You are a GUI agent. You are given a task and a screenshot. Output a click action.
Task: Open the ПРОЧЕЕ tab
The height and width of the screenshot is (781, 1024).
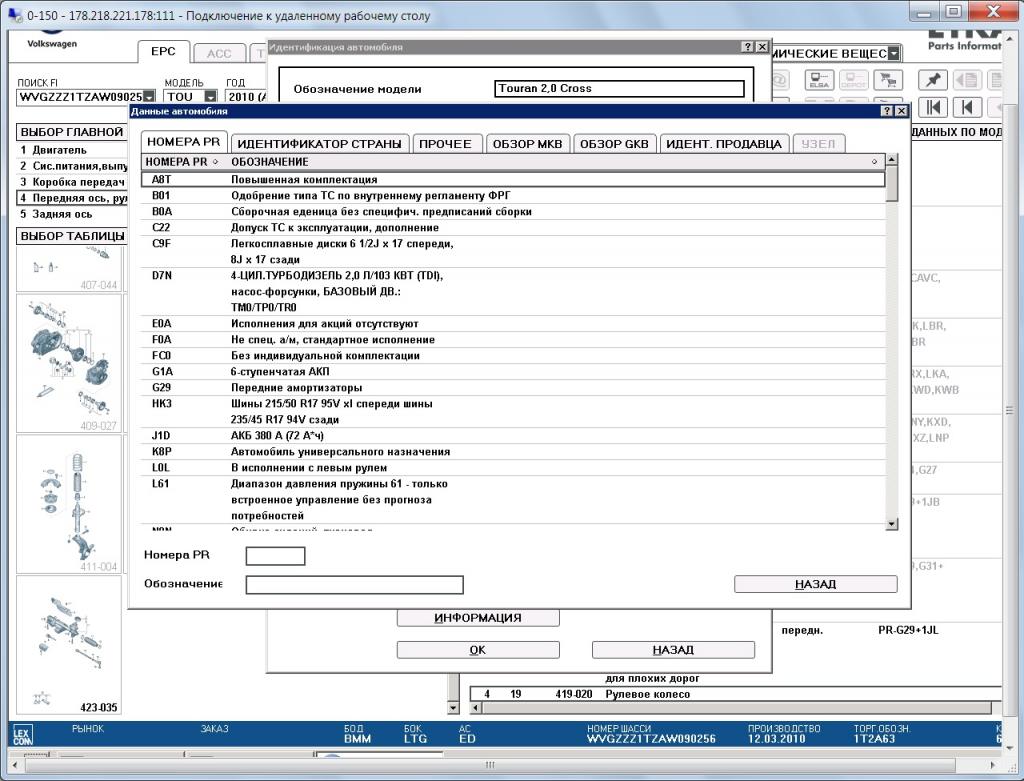pos(445,144)
